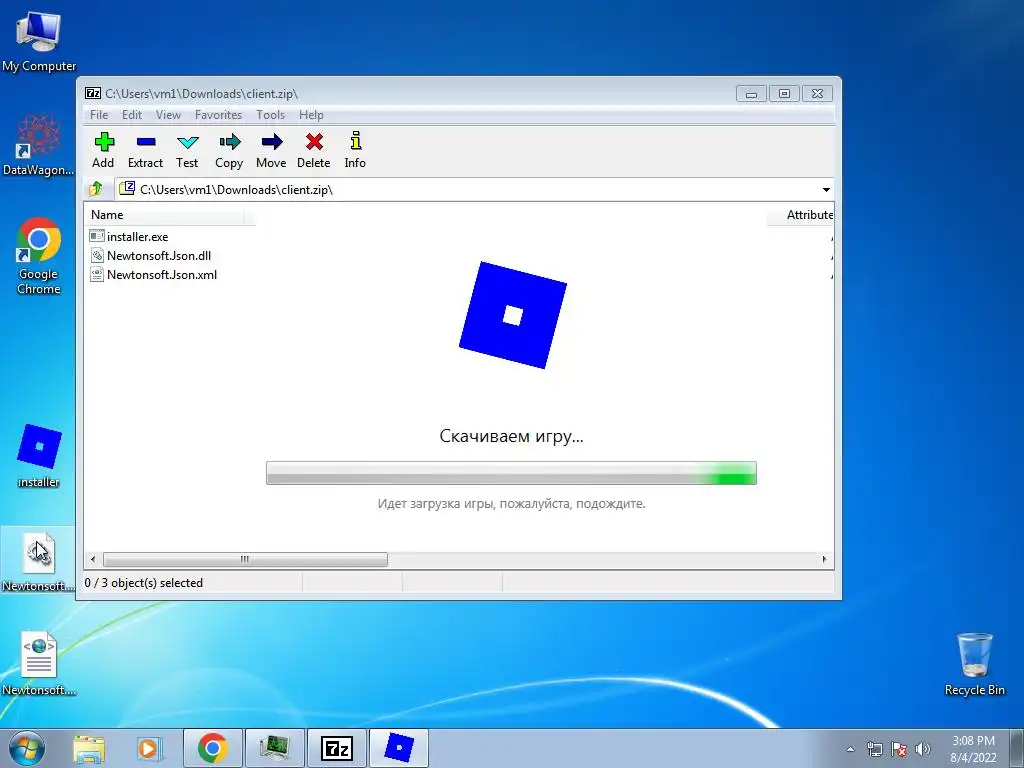1024x768 pixels.
Task: Go up one folder using the arrow icon
Action: tap(96, 189)
